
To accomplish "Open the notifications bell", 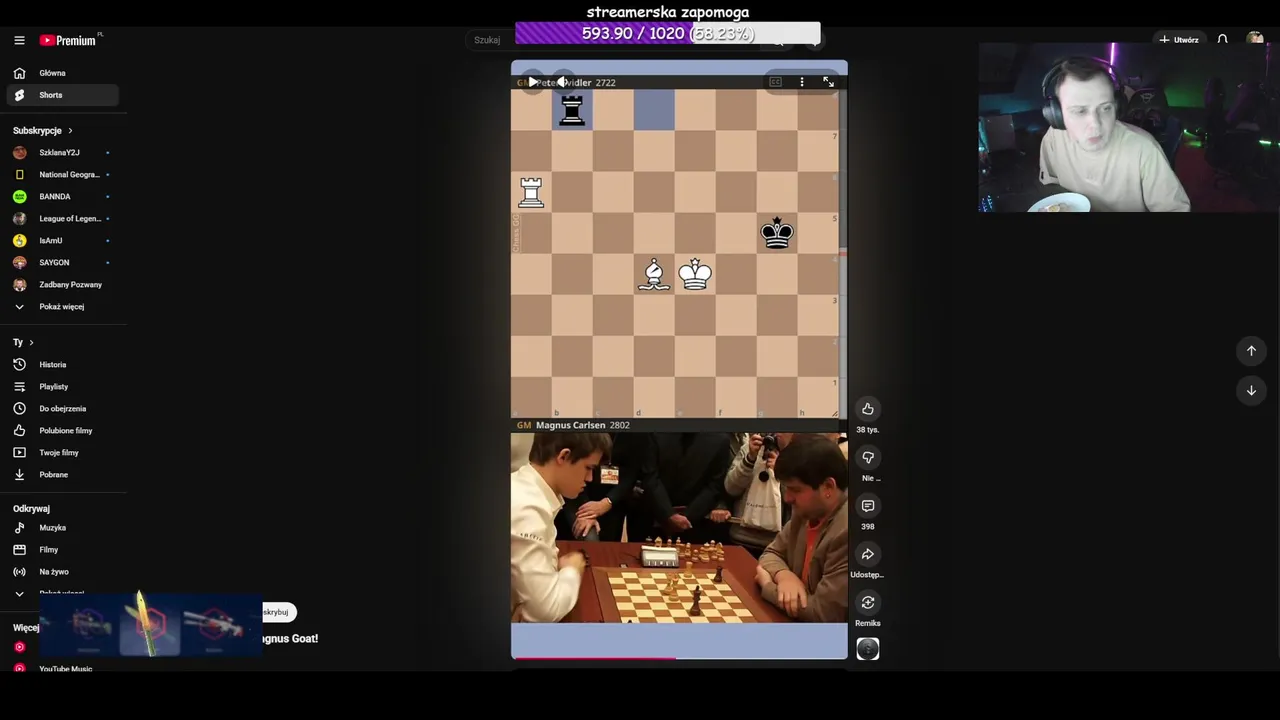I will (x=1222, y=40).
